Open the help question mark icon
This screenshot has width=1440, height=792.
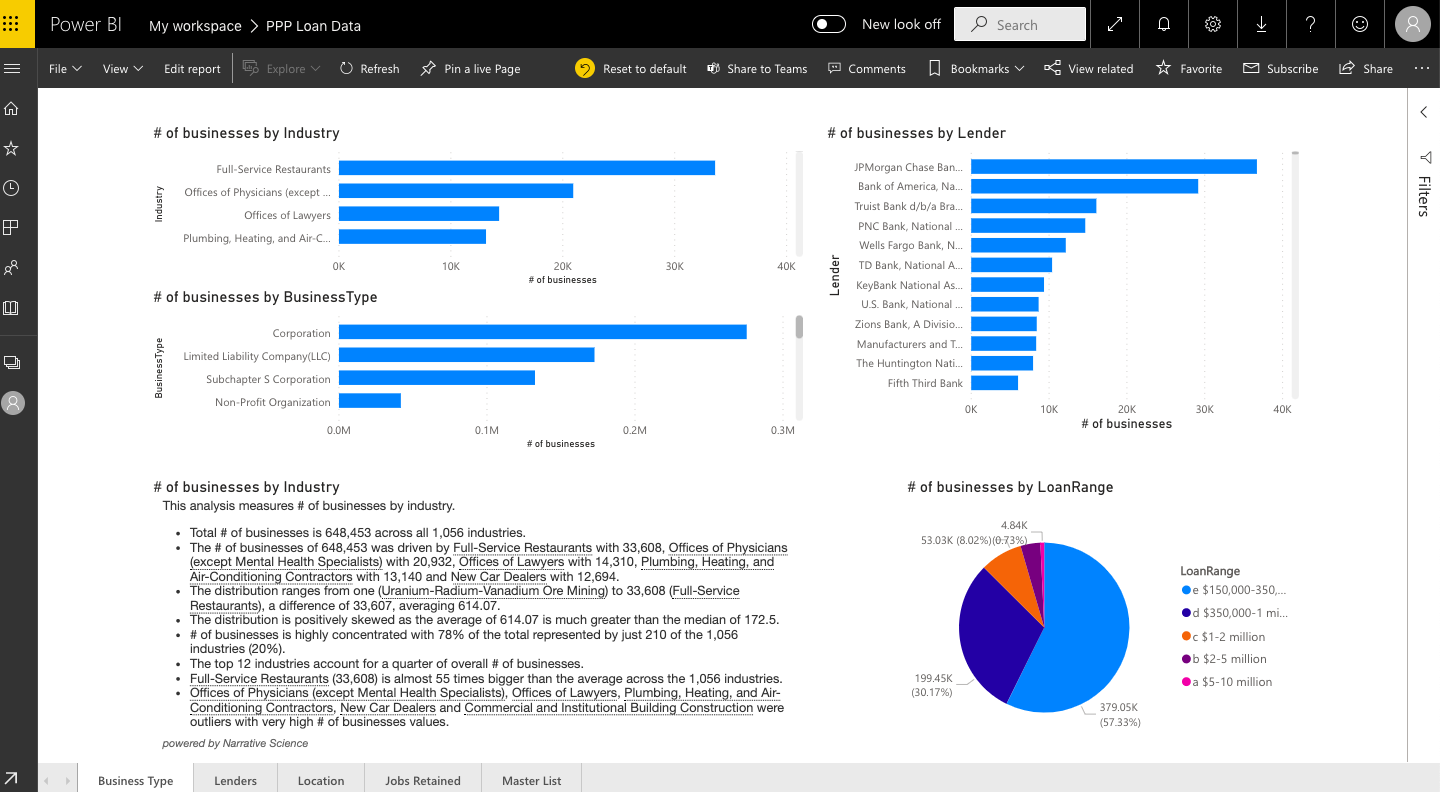[x=1311, y=24]
